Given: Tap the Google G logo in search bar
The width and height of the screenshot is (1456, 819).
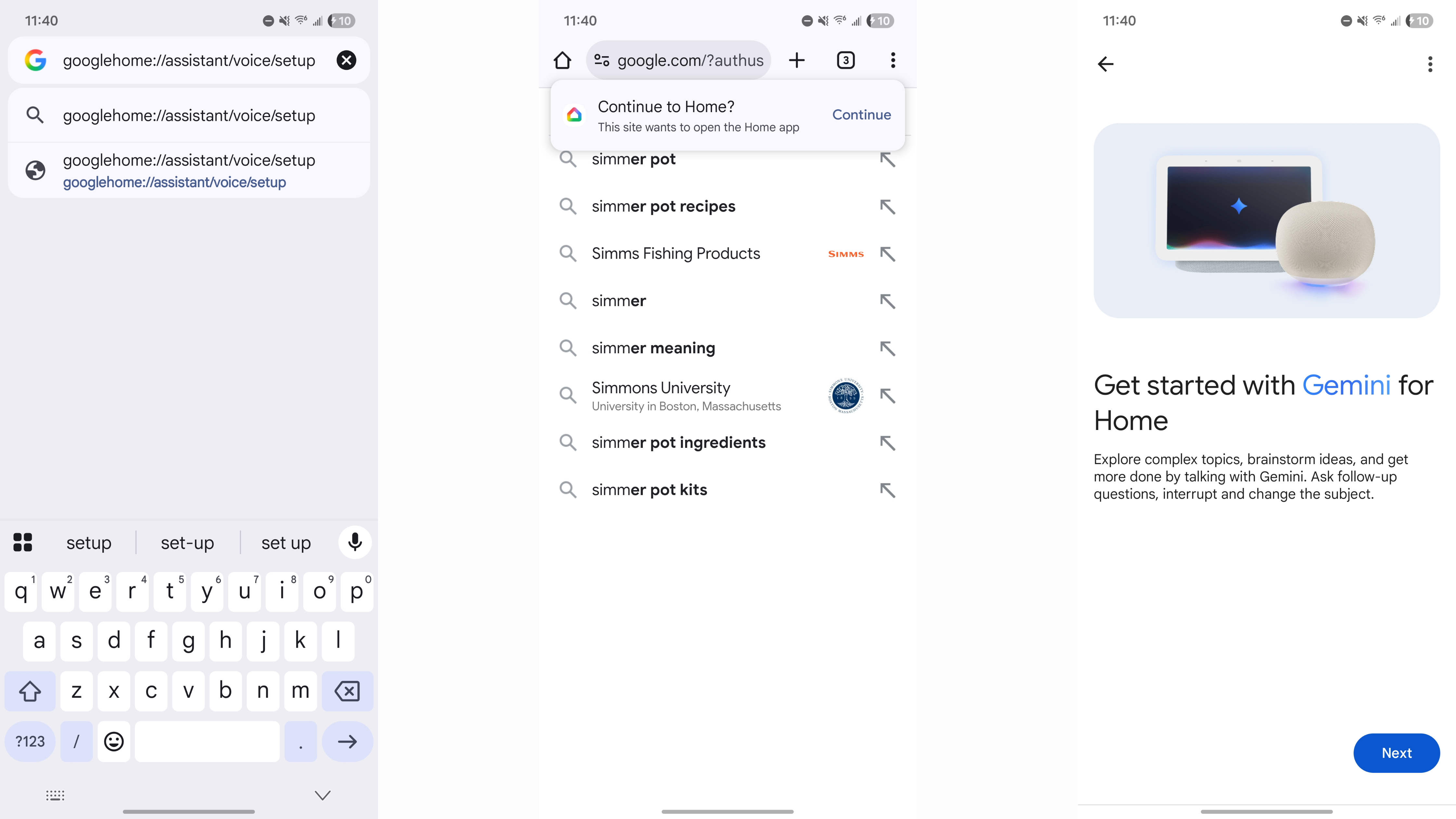Looking at the screenshot, I should (35, 60).
